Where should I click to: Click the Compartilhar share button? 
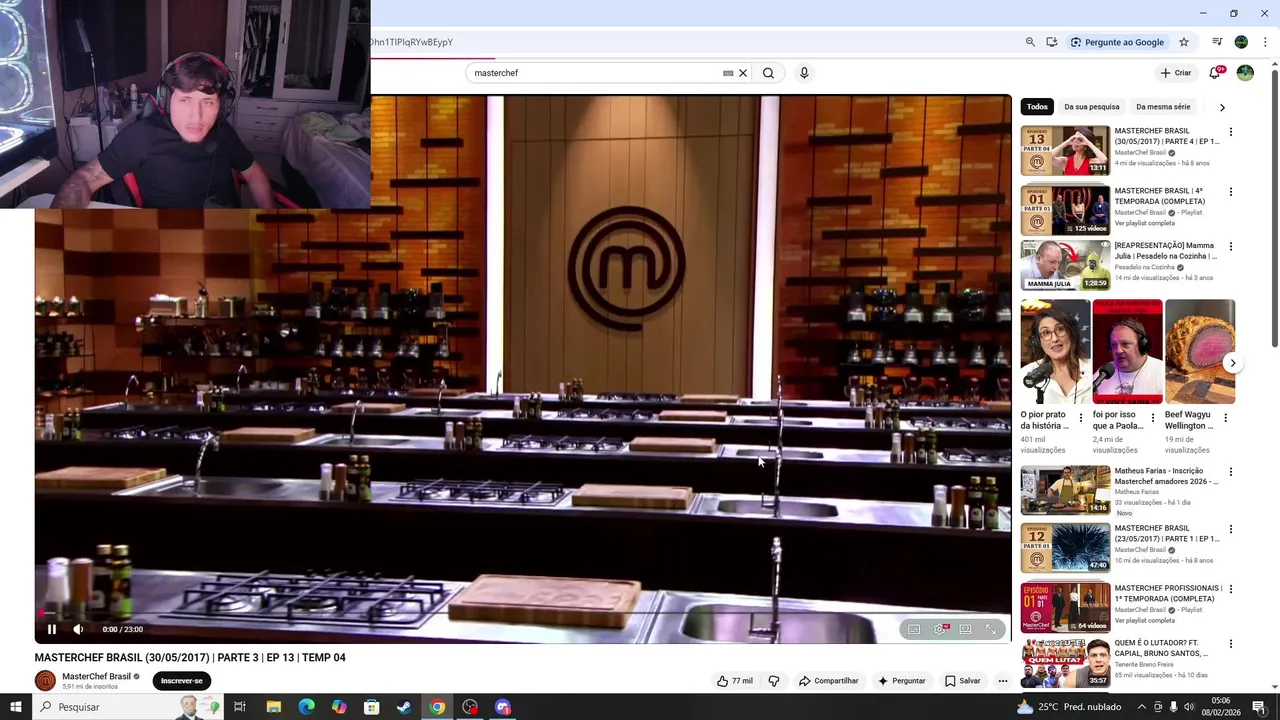pyautogui.click(x=829, y=681)
